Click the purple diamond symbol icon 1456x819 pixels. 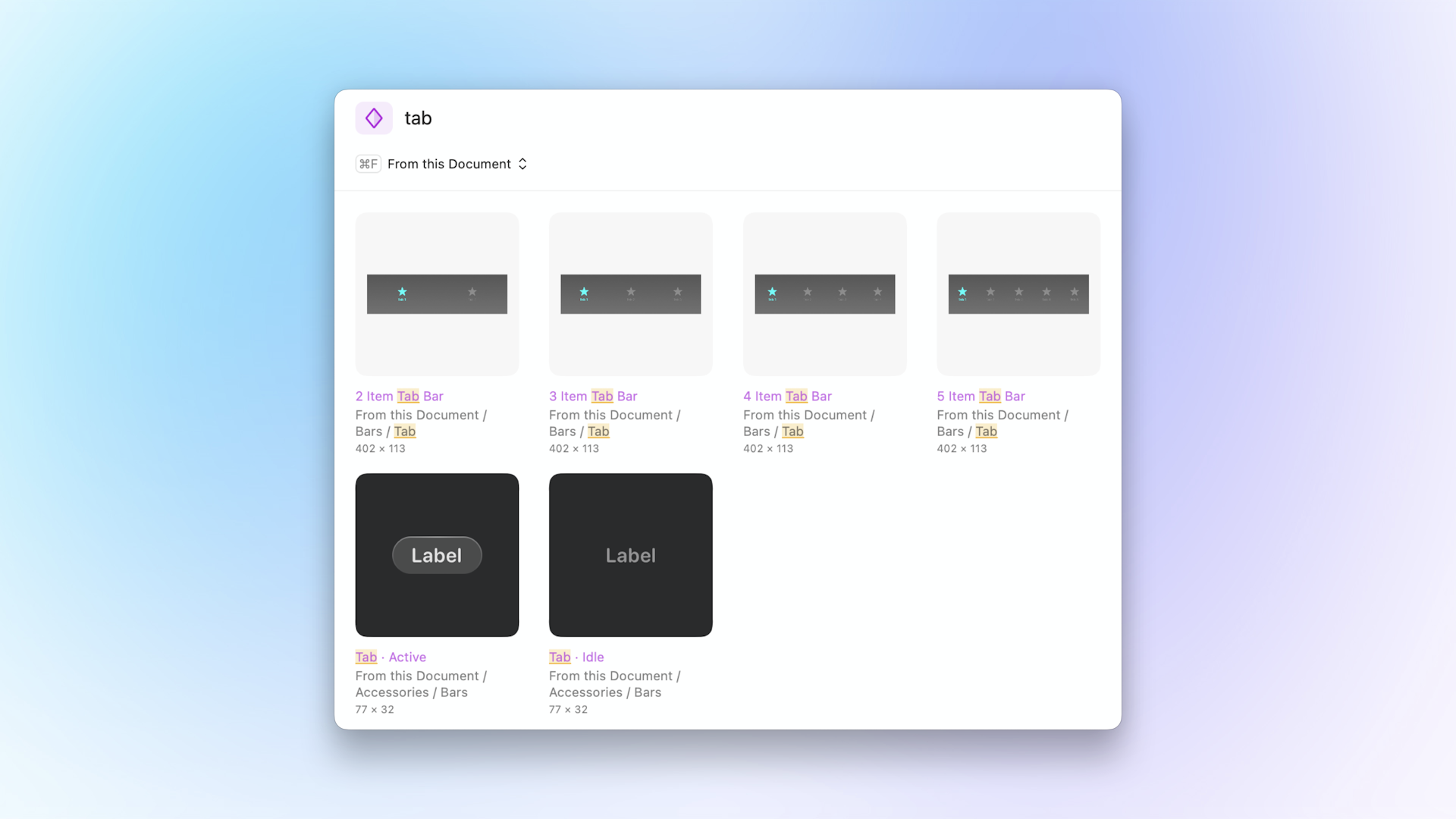(x=374, y=118)
